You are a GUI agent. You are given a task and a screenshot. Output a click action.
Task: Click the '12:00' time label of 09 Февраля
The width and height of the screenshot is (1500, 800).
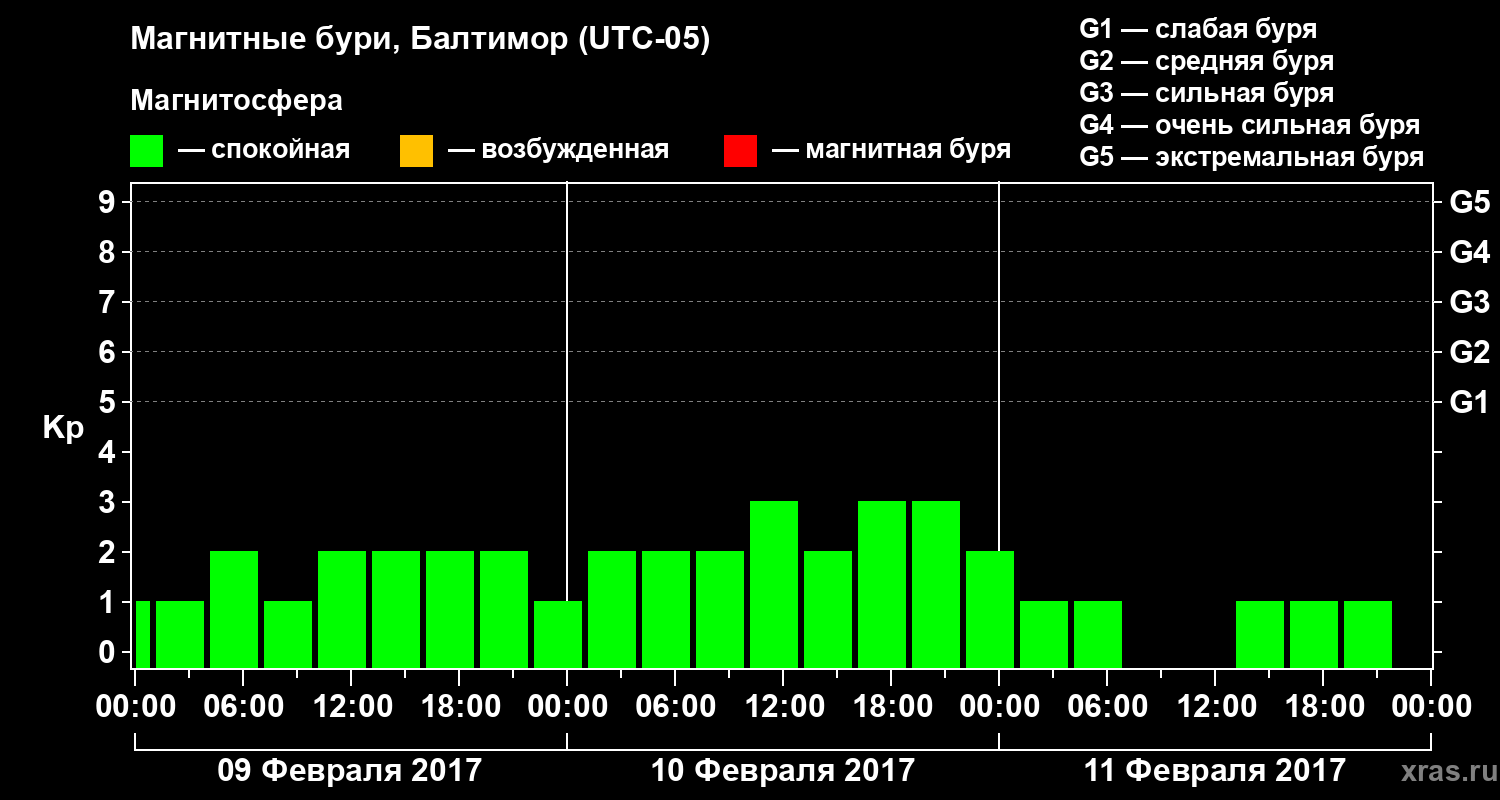(x=351, y=707)
